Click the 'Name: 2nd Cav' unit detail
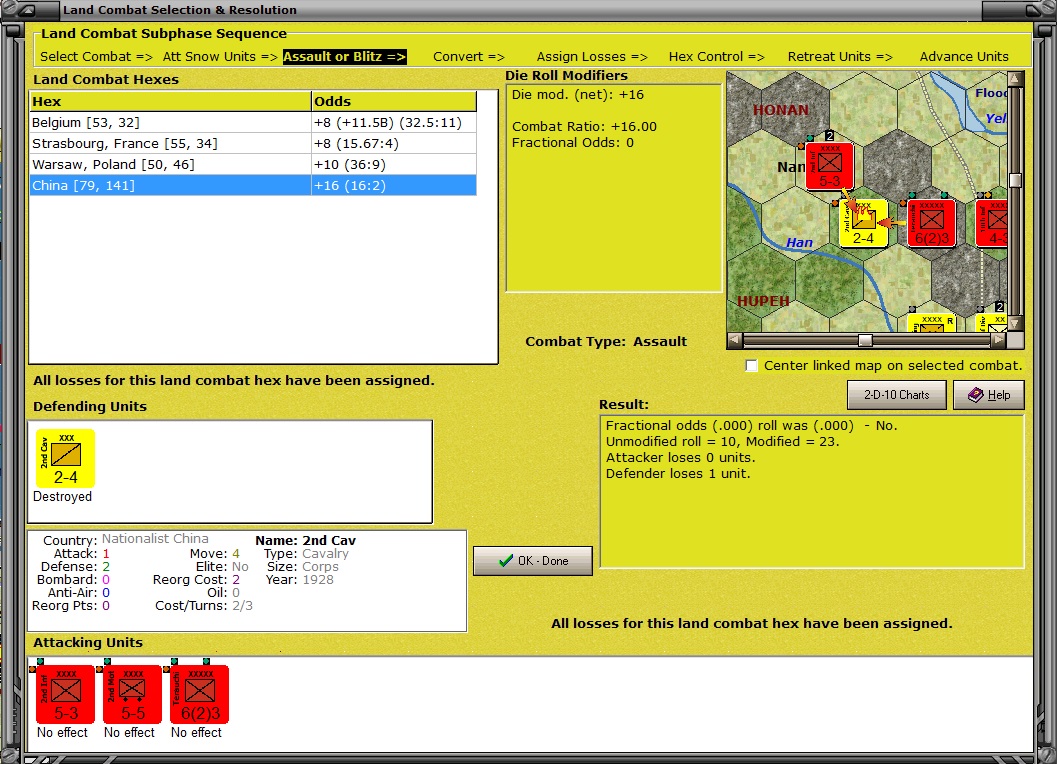This screenshot has height=764, width=1057. pyautogui.click(x=305, y=540)
